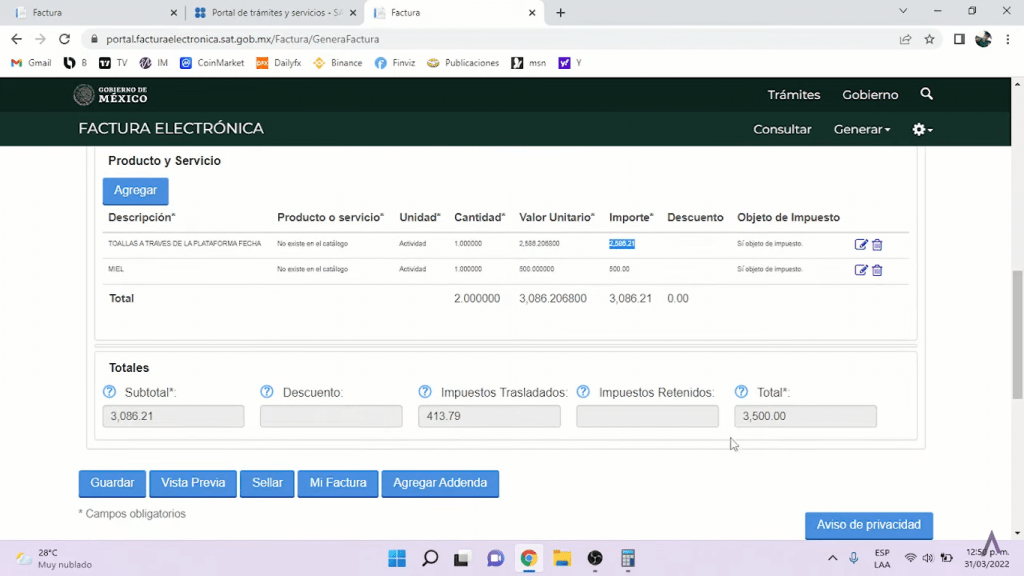Open the Aviso de privacidad button
Screen dimensions: 1024x576
[869, 525]
